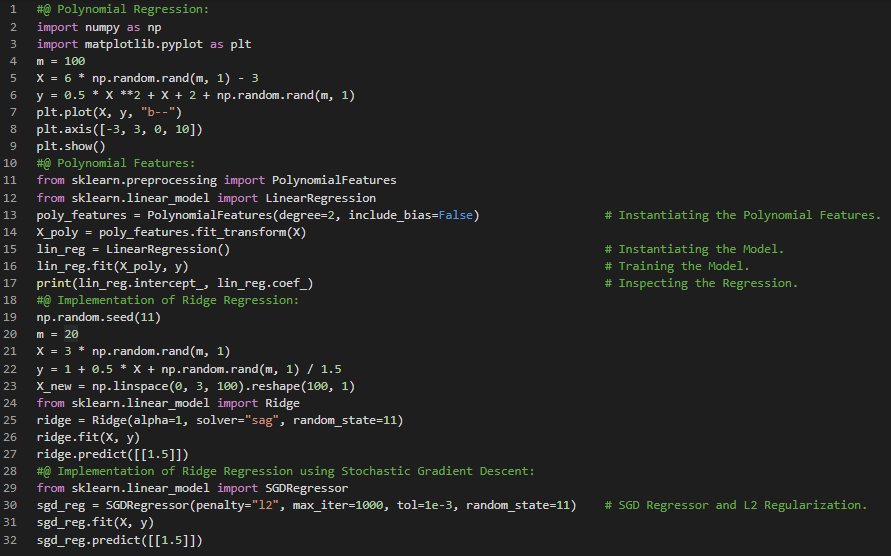Viewport: 891px width, 556px height.
Task: Click the '#@ Polynomial Regression:' comment heading
Action: (x=117, y=11)
